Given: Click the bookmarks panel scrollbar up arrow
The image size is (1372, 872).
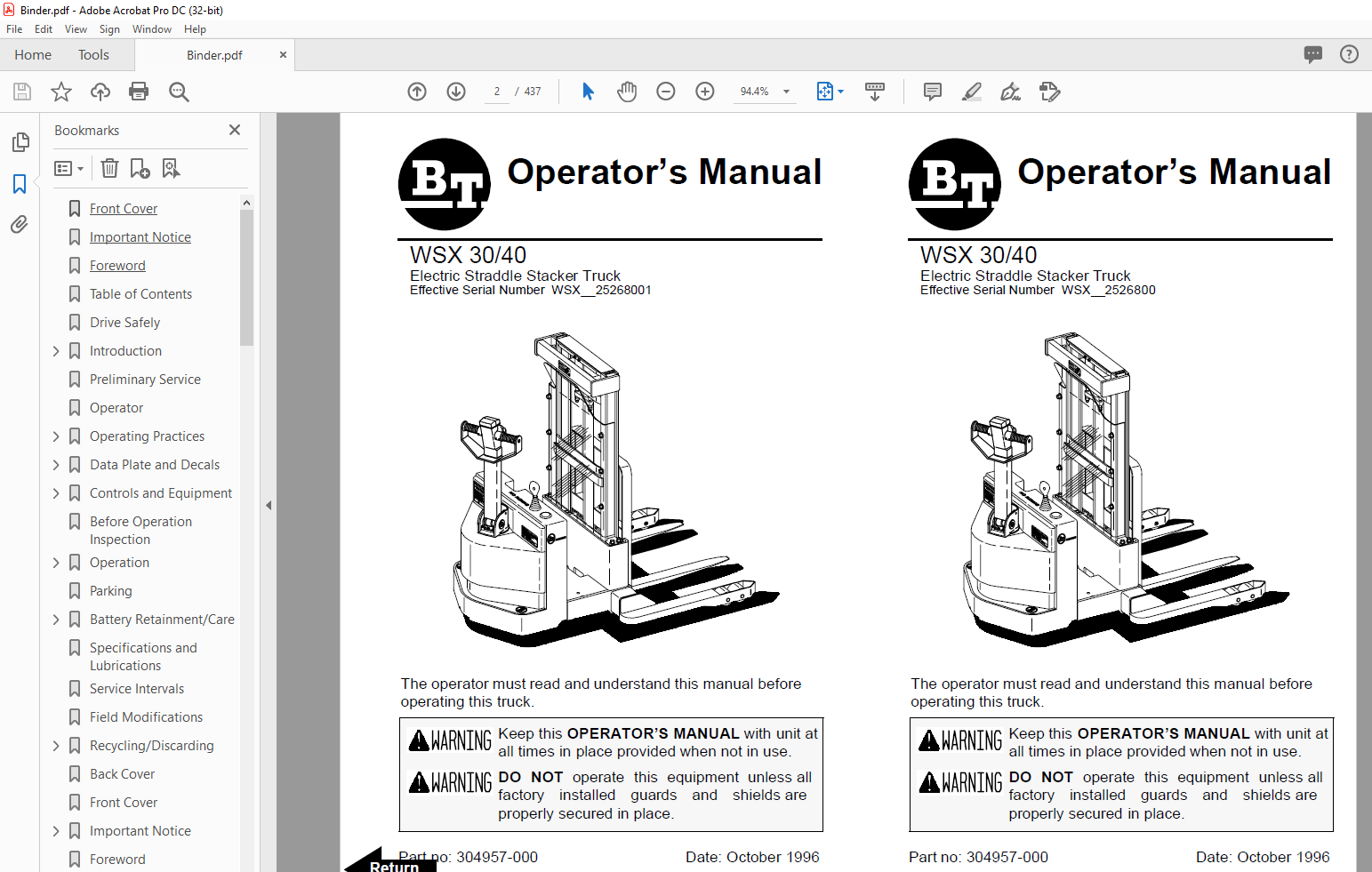Looking at the screenshot, I should (x=246, y=203).
